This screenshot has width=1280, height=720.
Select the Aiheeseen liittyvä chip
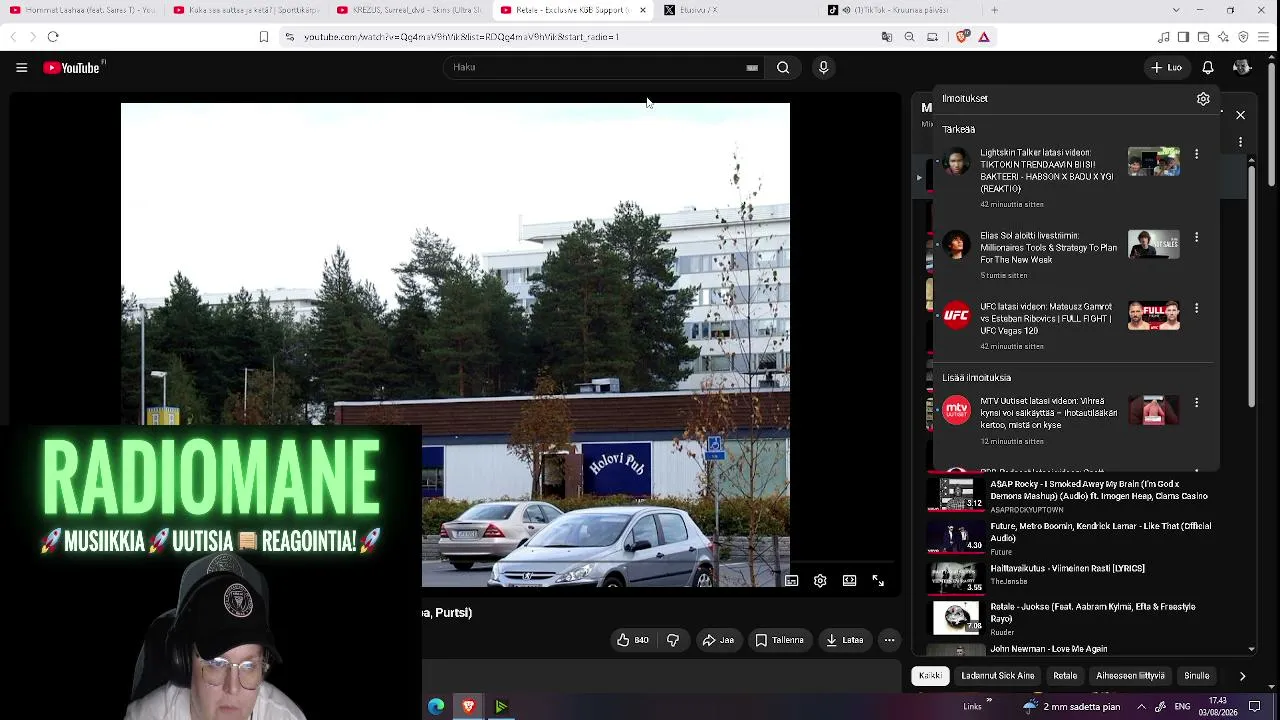1130,676
